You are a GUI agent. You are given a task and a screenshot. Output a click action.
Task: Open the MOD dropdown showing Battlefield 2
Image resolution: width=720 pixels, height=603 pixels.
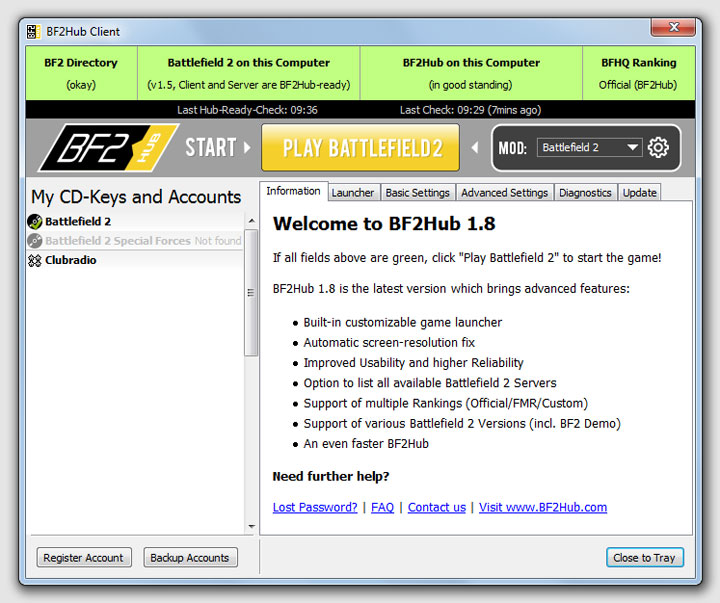[x=590, y=147]
